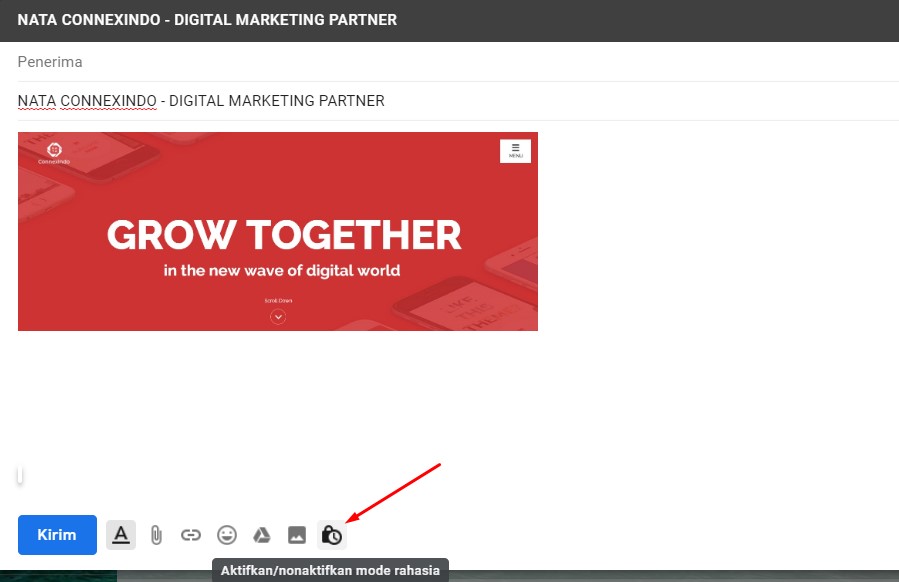Viewport: 899px width, 582px height.
Task: Click the compose window title bar
Action: 450,20
